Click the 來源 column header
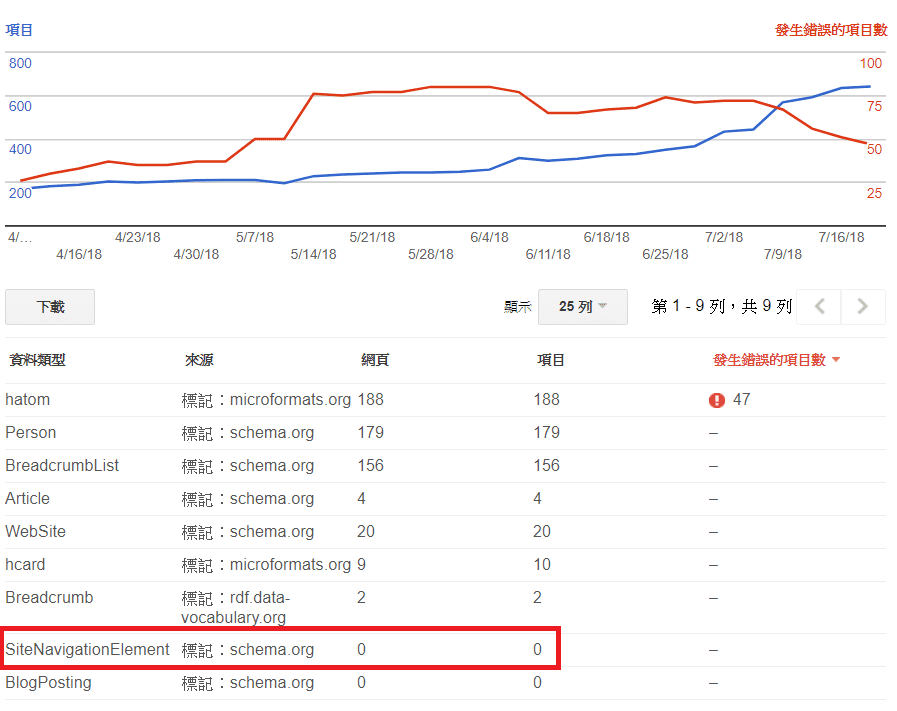 199,360
